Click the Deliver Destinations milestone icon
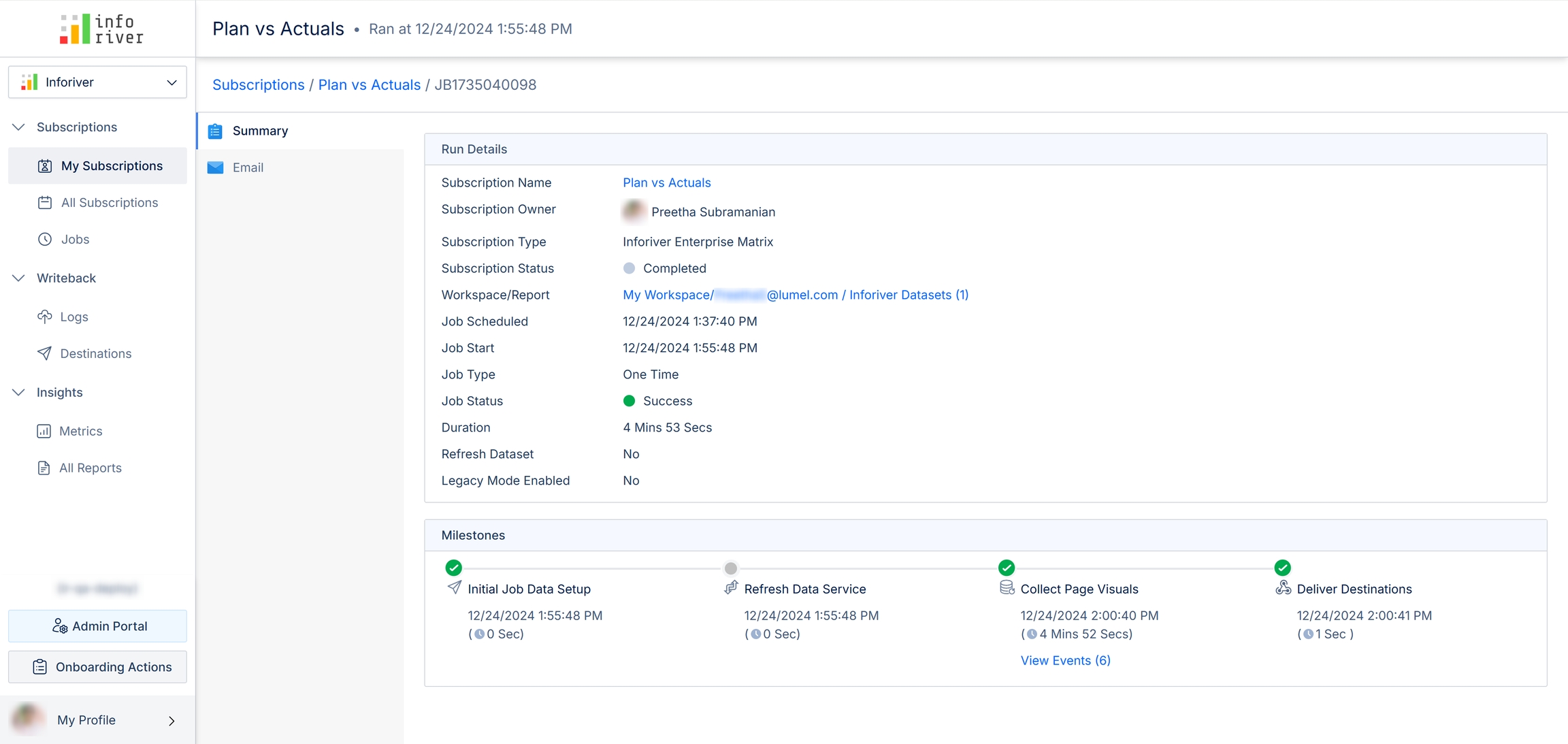The width and height of the screenshot is (1568, 744). 1283,588
